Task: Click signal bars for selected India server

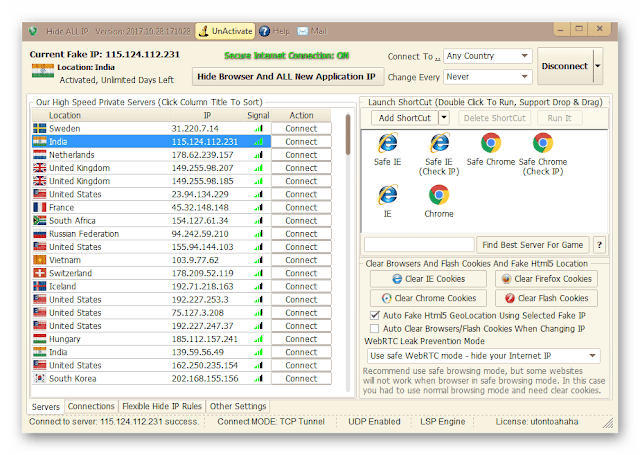Action: pyautogui.click(x=258, y=142)
